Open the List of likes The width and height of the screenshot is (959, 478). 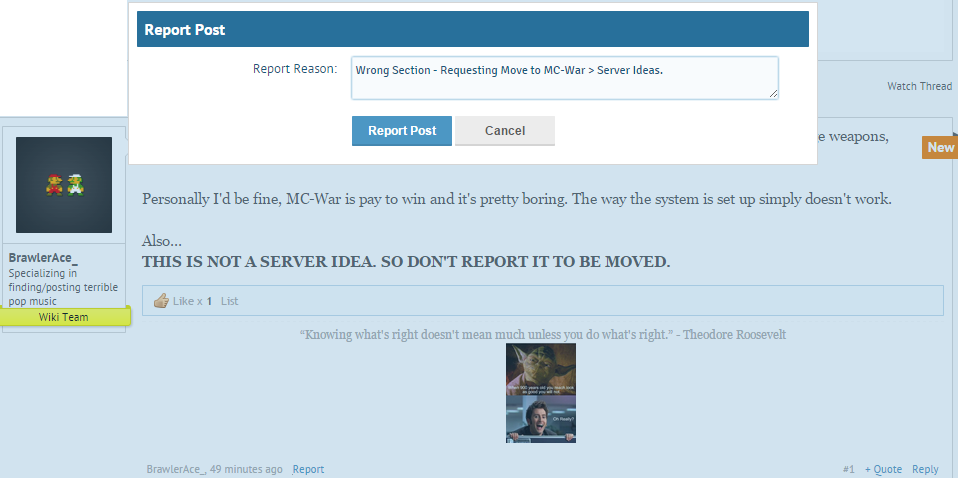229,301
